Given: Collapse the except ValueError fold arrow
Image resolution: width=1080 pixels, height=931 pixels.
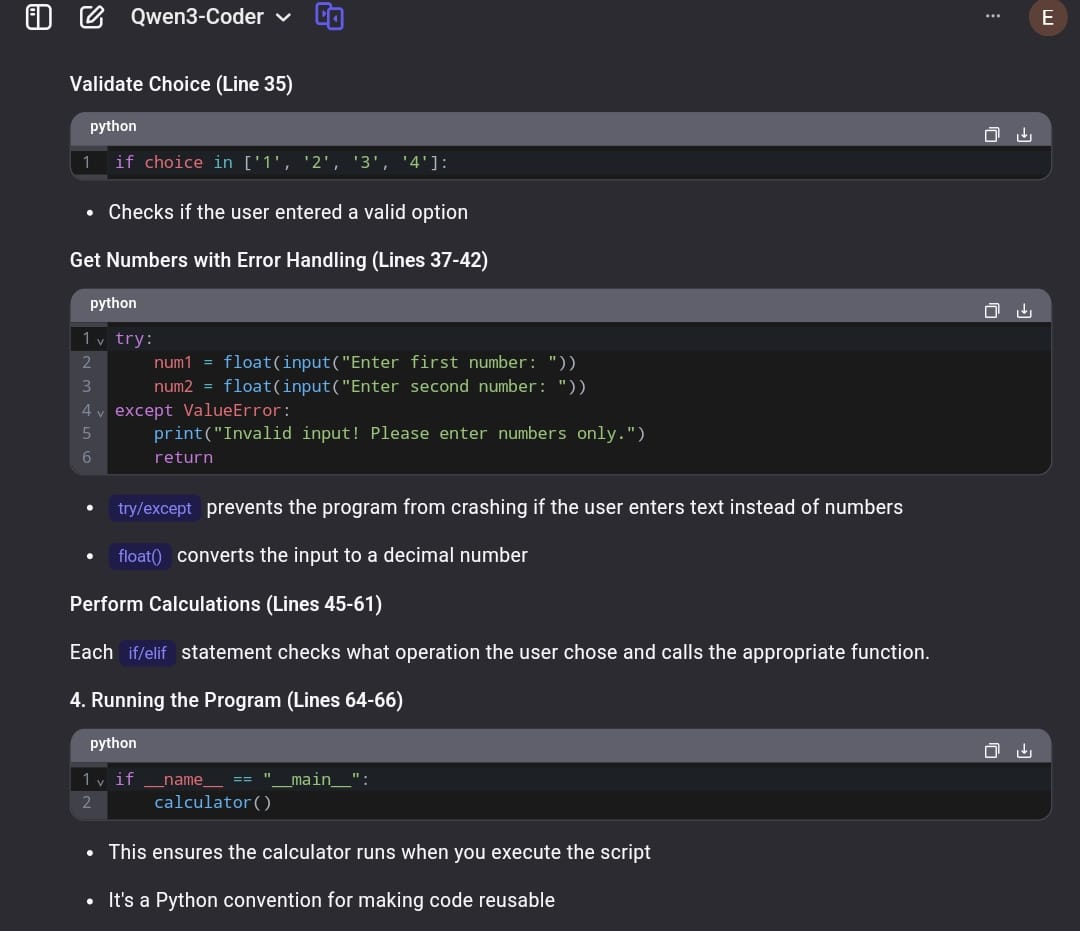Looking at the screenshot, I should click(101, 412).
